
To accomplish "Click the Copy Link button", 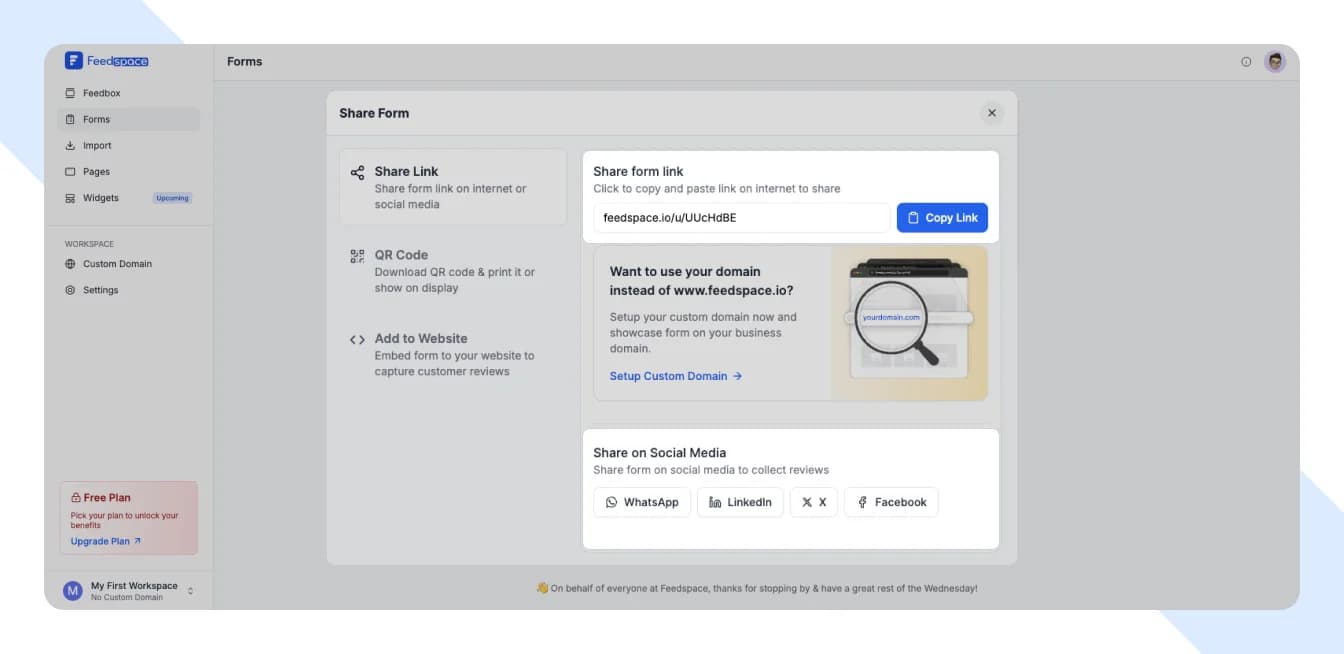I will pos(941,217).
